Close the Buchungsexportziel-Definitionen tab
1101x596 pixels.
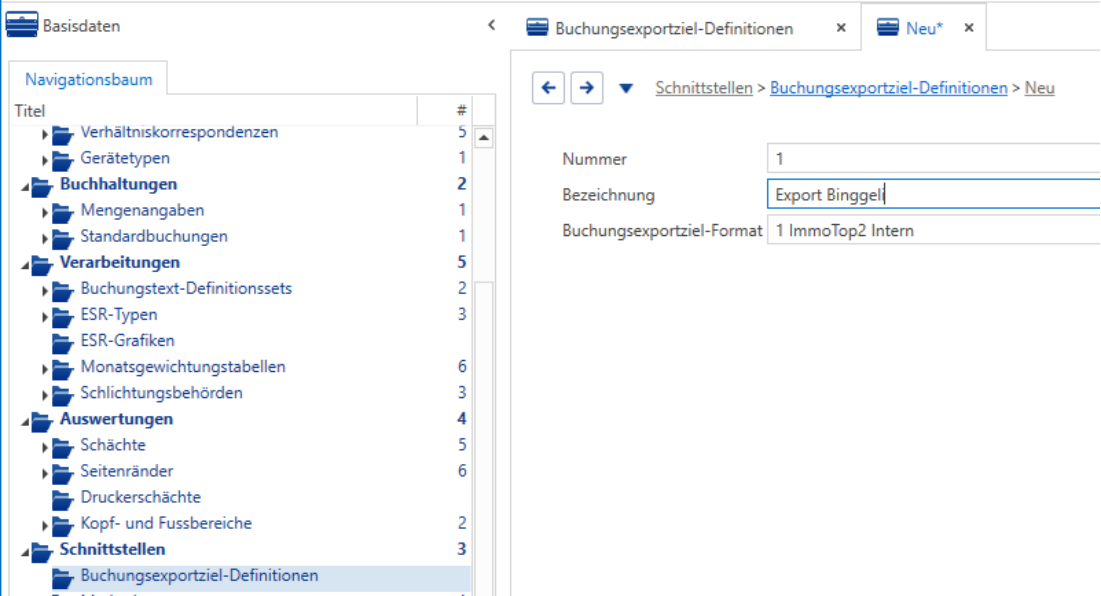[x=840, y=28]
